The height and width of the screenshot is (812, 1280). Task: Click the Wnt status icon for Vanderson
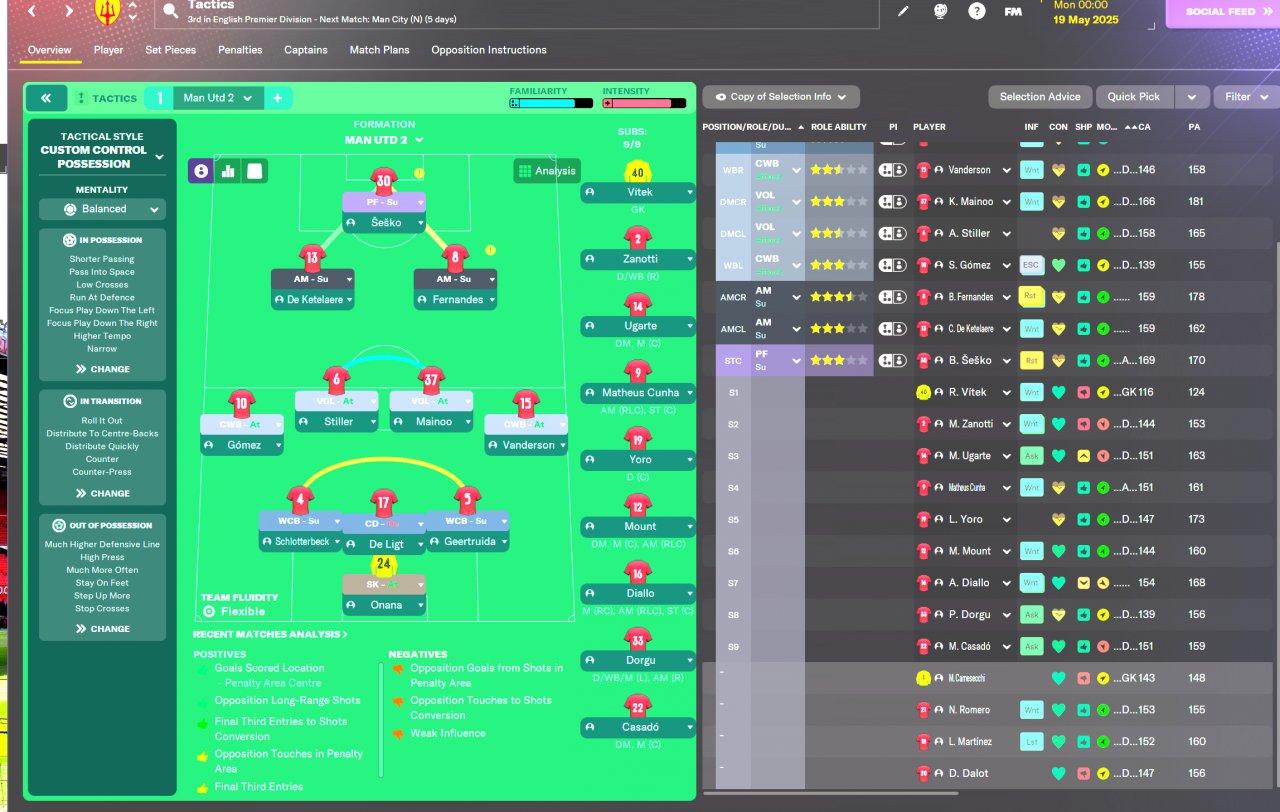pos(1031,170)
